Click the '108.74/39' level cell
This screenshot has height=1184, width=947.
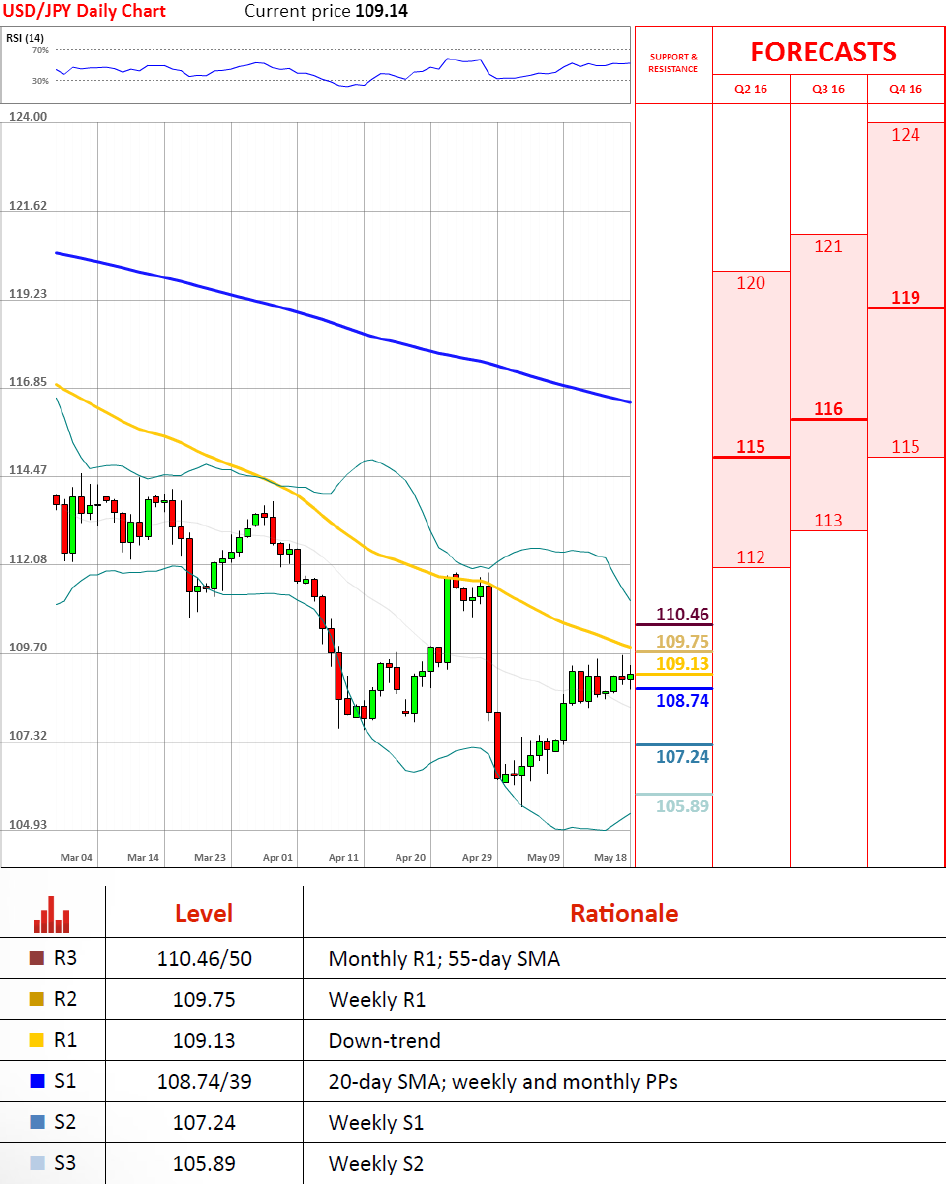click(x=204, y=1081)
